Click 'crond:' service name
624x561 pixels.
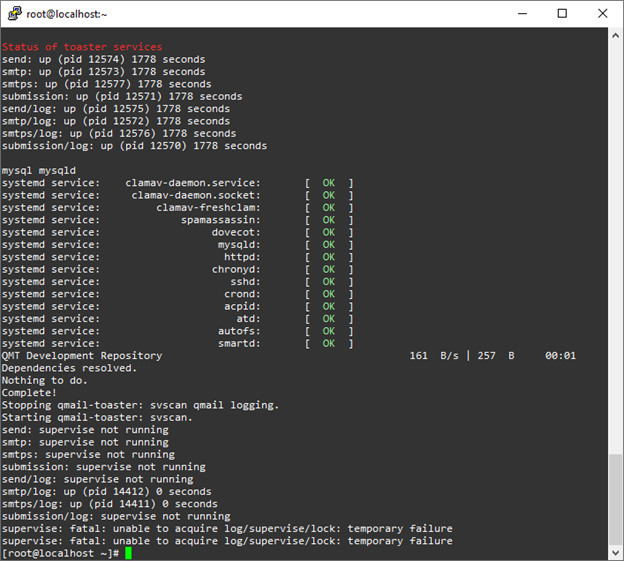pyautogui.click(x=242, y=294)
